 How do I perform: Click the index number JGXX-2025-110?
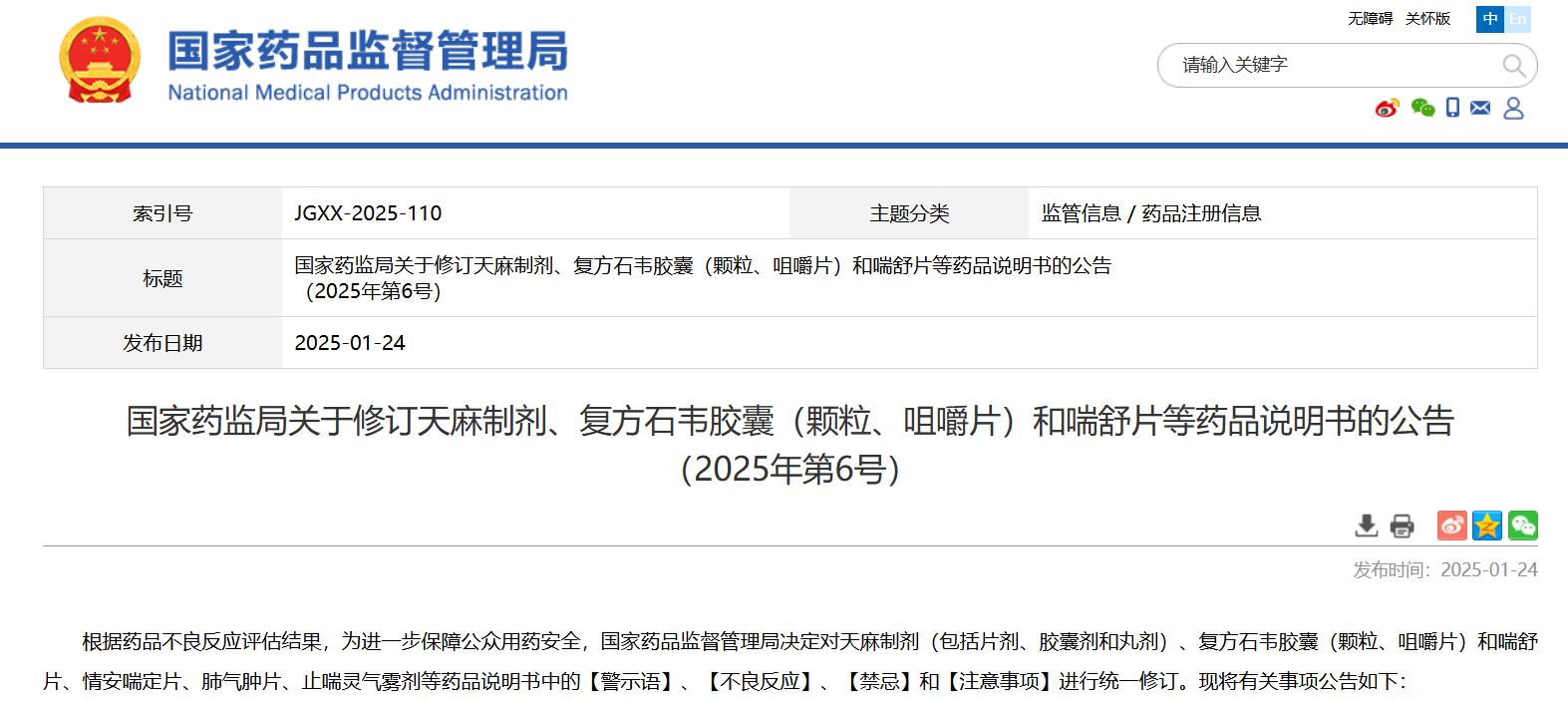368,213
